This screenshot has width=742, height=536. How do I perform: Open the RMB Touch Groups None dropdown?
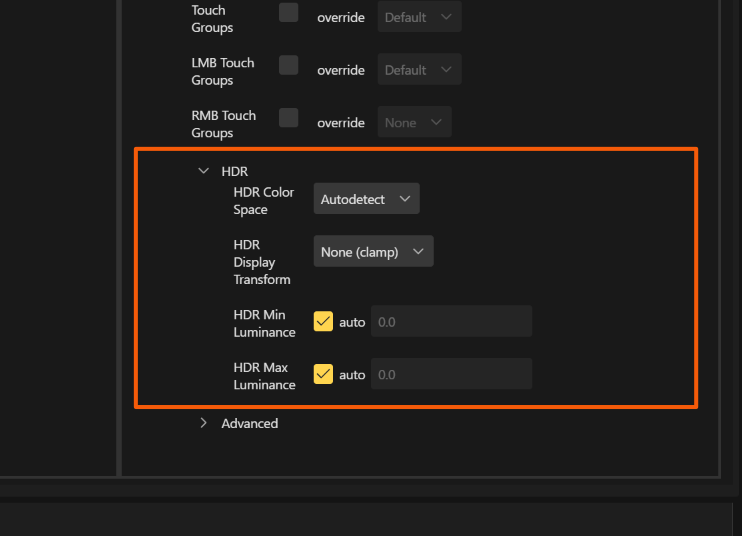414,122
